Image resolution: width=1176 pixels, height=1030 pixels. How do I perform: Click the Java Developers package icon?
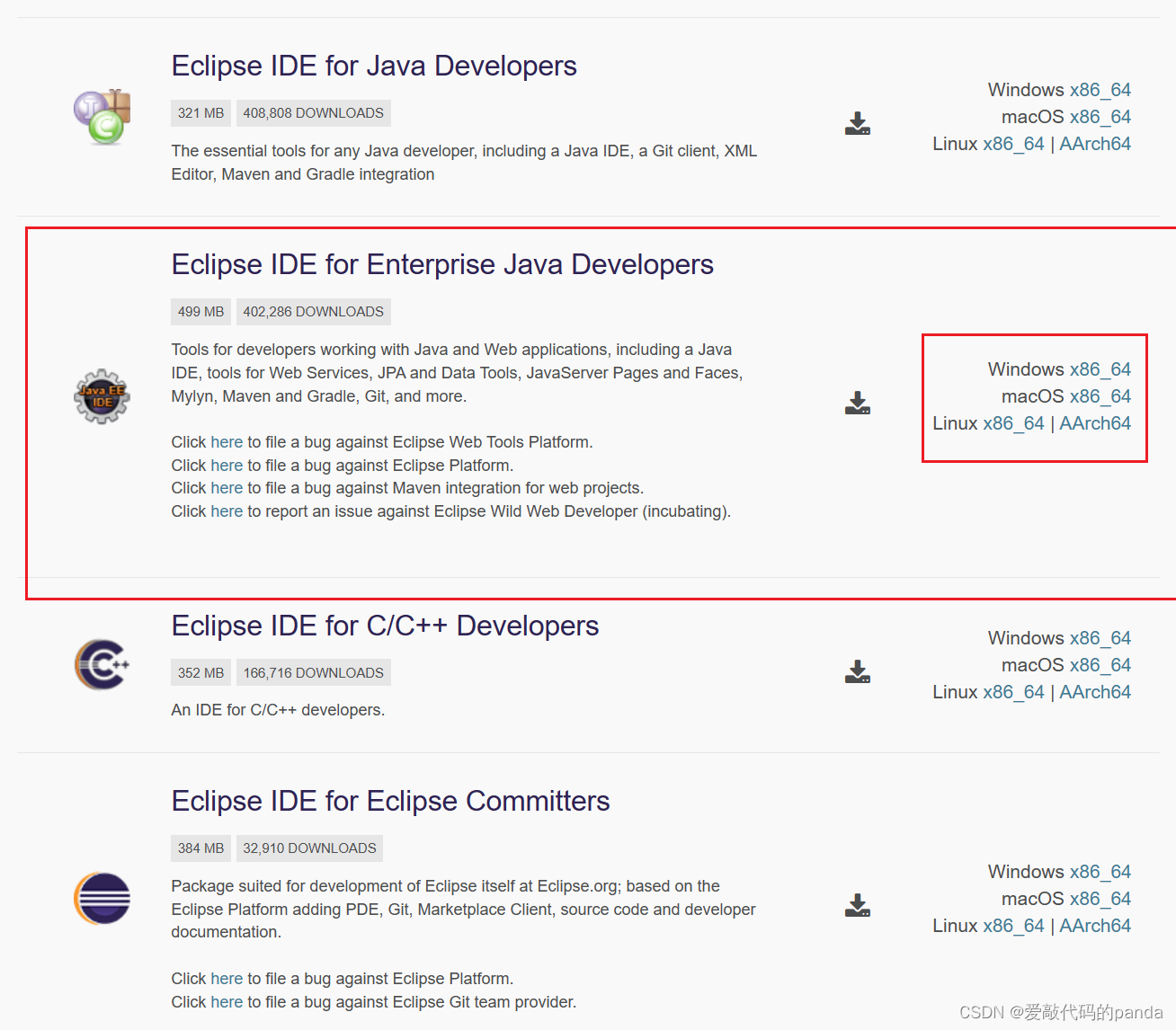click(x=102, y=117)
